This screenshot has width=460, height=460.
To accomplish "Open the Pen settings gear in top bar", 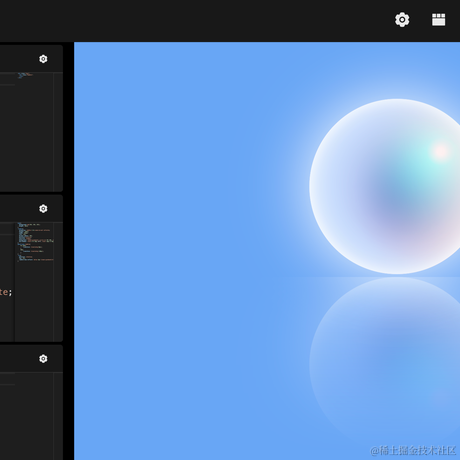I will [402, 20].
